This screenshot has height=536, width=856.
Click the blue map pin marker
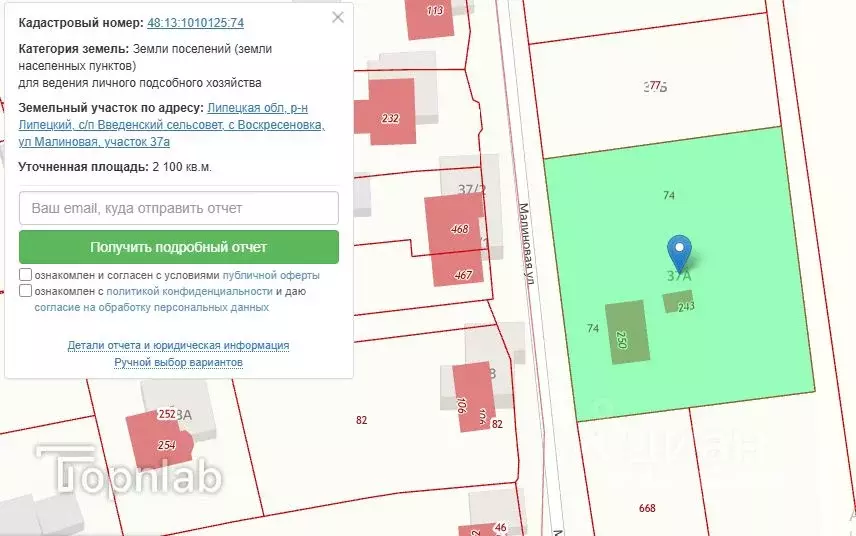(679, 250)
